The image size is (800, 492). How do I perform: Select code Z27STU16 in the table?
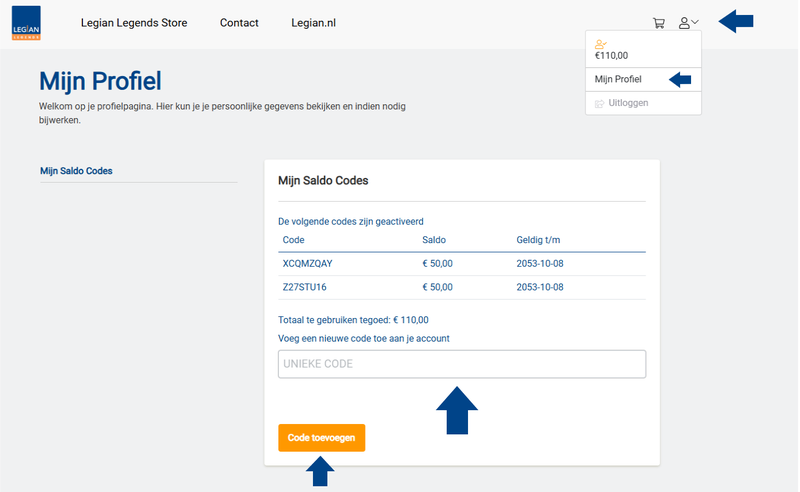305,287
